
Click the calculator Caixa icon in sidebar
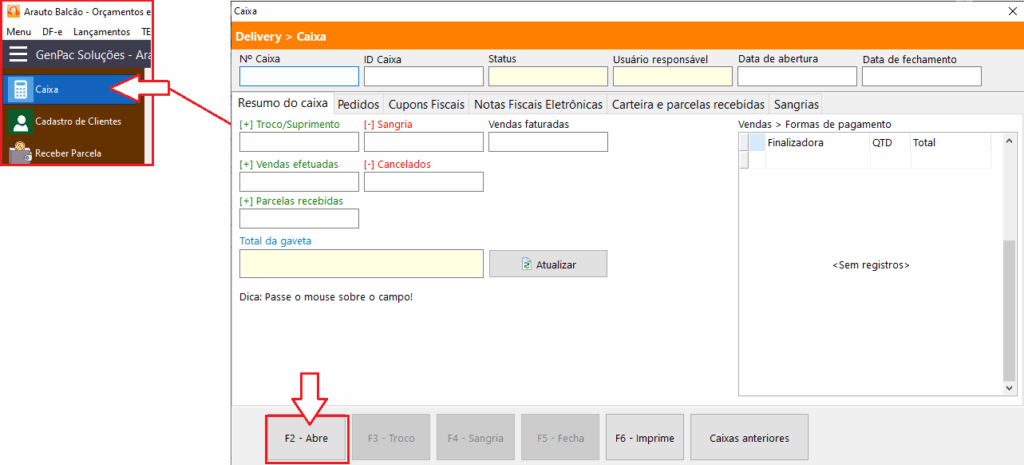(x=19, y=89)
